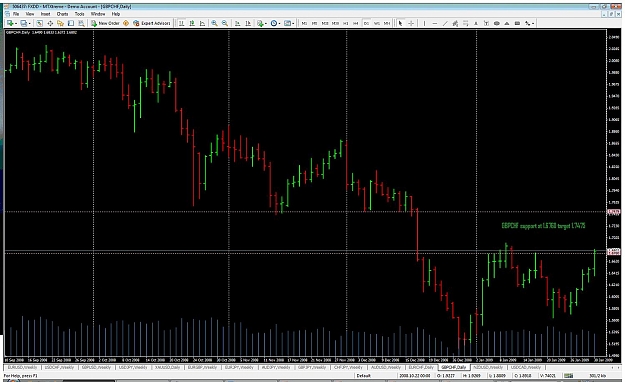The height and width of the screenshot is (382, 625).
Task: Switch to the EURGBP,Weekly chart tab
Action: click(203, 367)
